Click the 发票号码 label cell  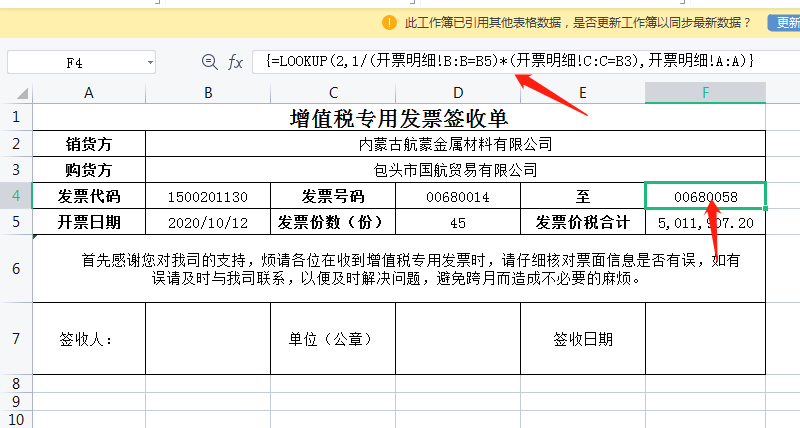[x=333, y=196]
